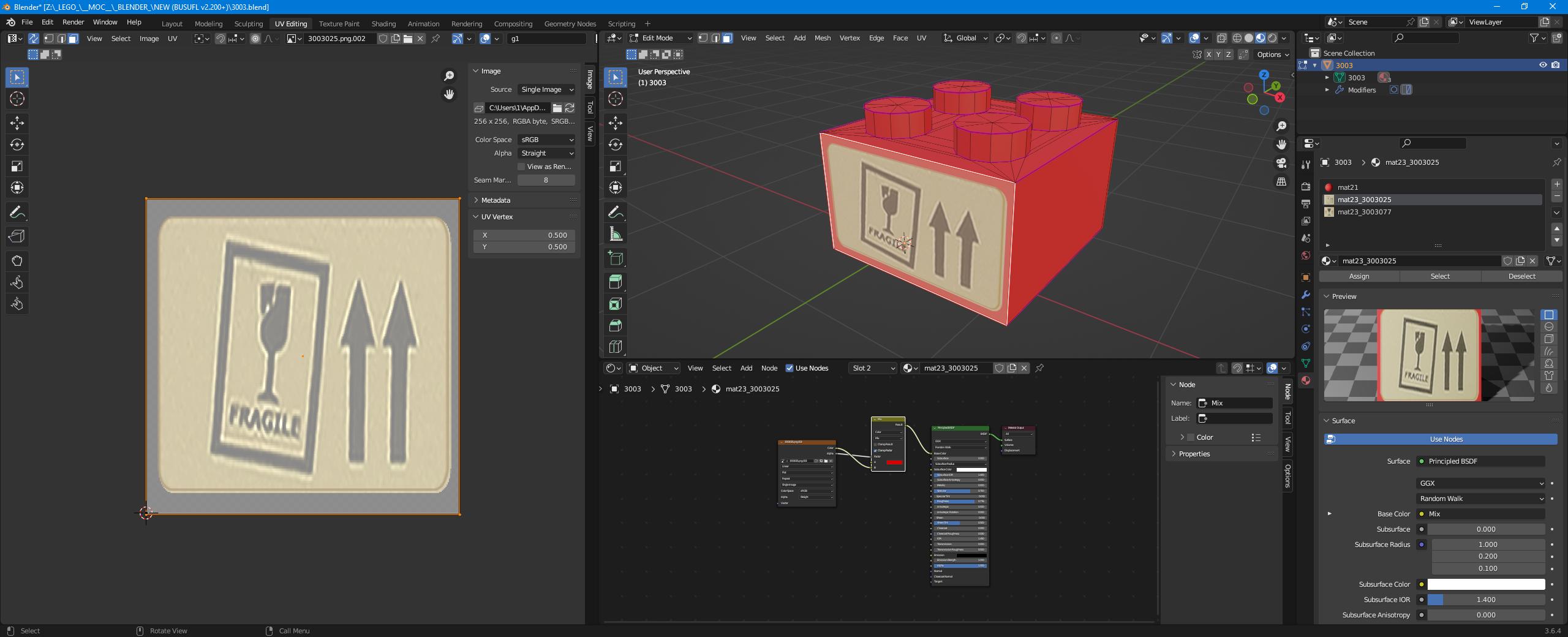1568x637 pixels.
Task: Open Random Walk subsurface method dropdown
Action: [x=1480, y=499]
